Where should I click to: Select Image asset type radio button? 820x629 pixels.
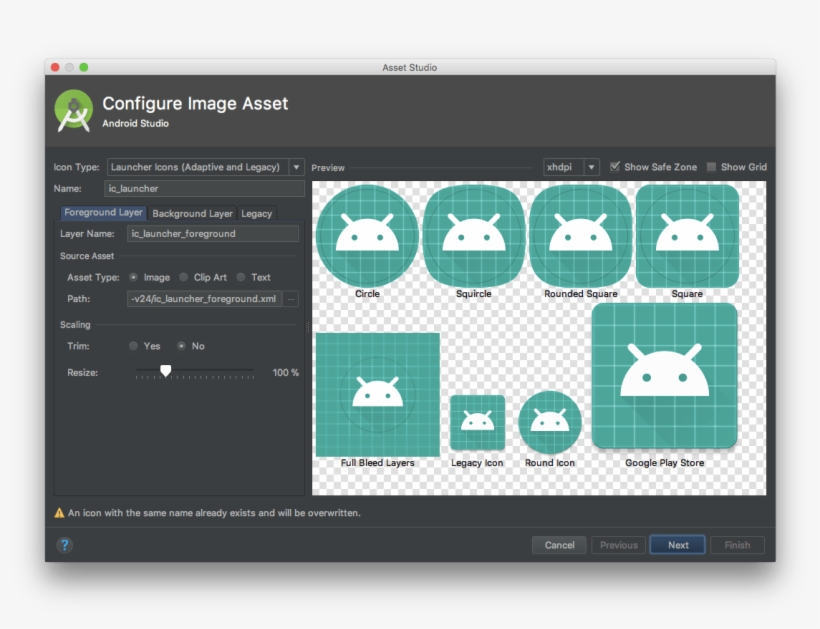tap(134, 277)
